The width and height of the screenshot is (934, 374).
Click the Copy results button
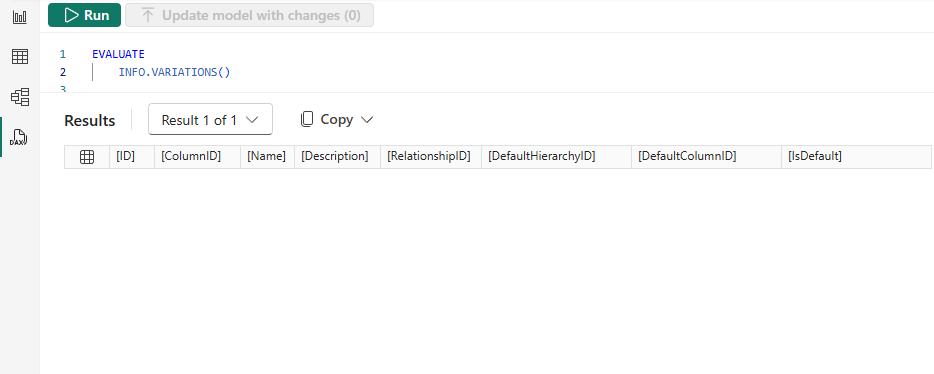point(327,120)
